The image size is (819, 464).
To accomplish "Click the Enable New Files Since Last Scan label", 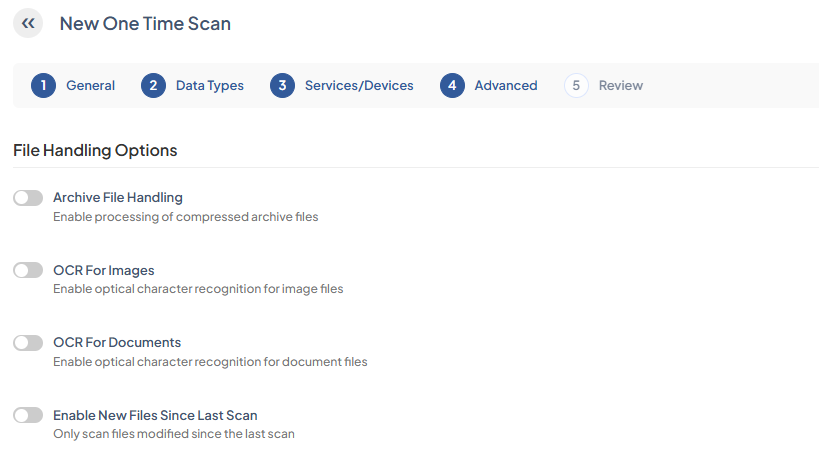I will click(155, 415).
